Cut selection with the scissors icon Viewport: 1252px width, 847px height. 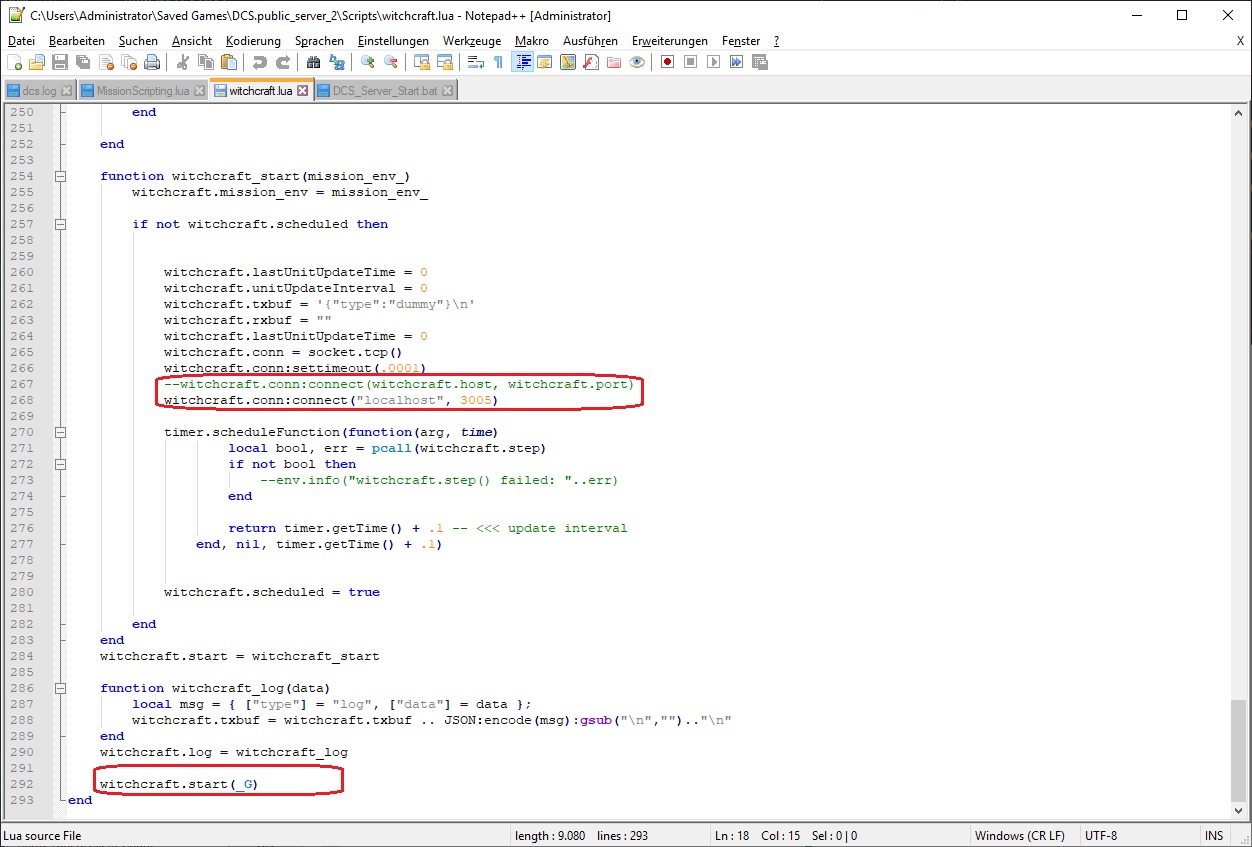183,62
